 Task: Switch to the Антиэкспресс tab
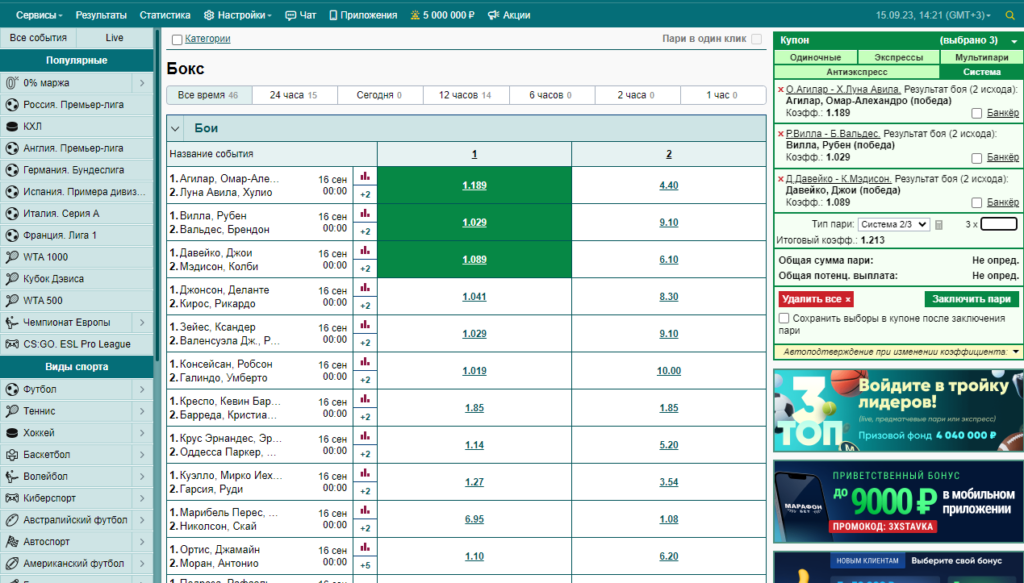pos(857,72)
